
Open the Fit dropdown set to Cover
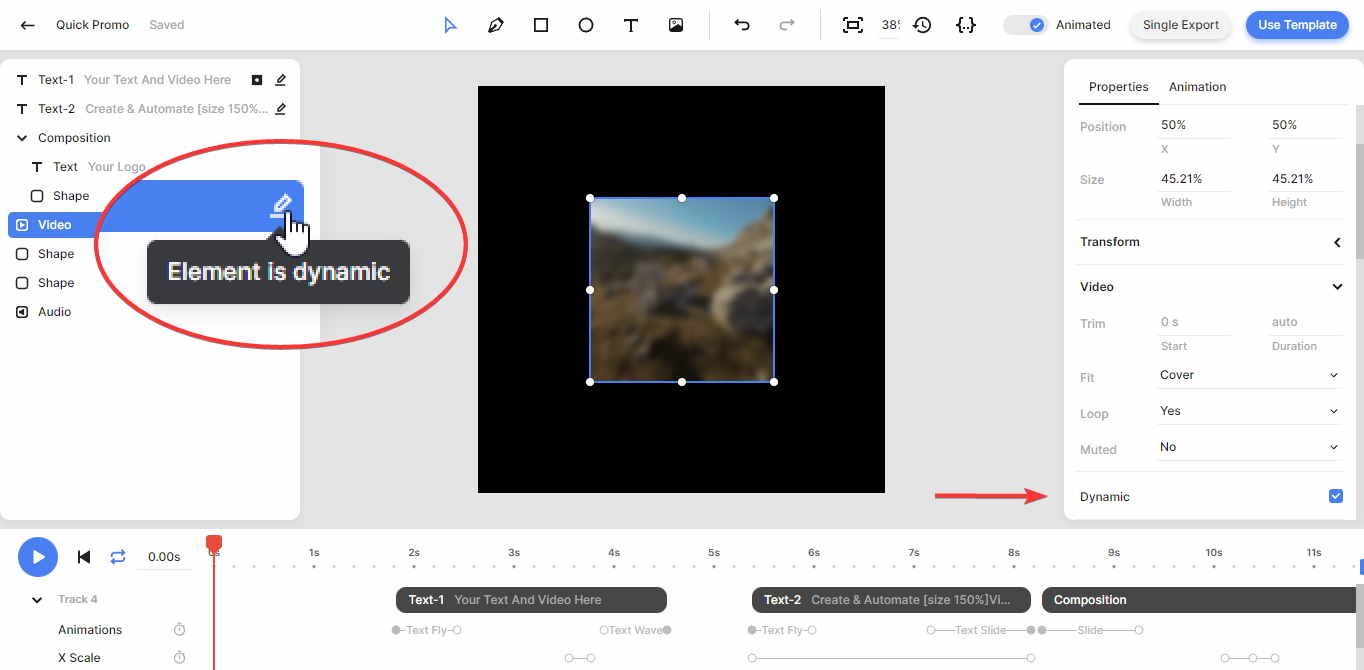tap(1249, 375)
